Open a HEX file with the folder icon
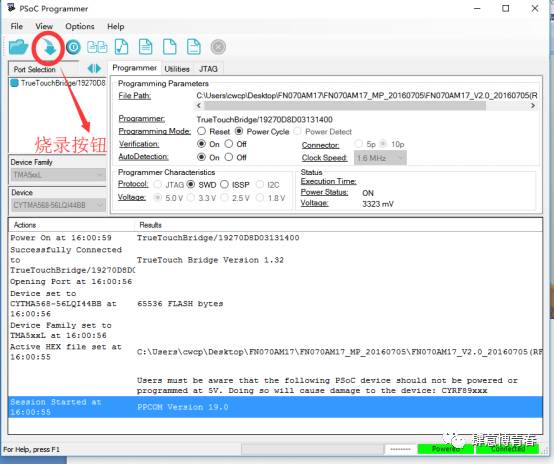Viewport: 554px width, 465px height. tap(18, 47)
